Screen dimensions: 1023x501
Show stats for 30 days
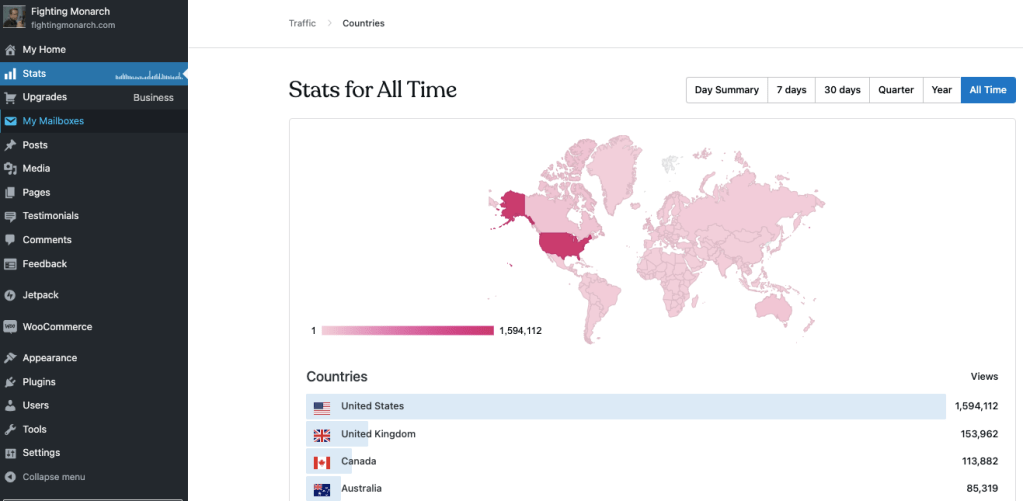click(842, 90)
